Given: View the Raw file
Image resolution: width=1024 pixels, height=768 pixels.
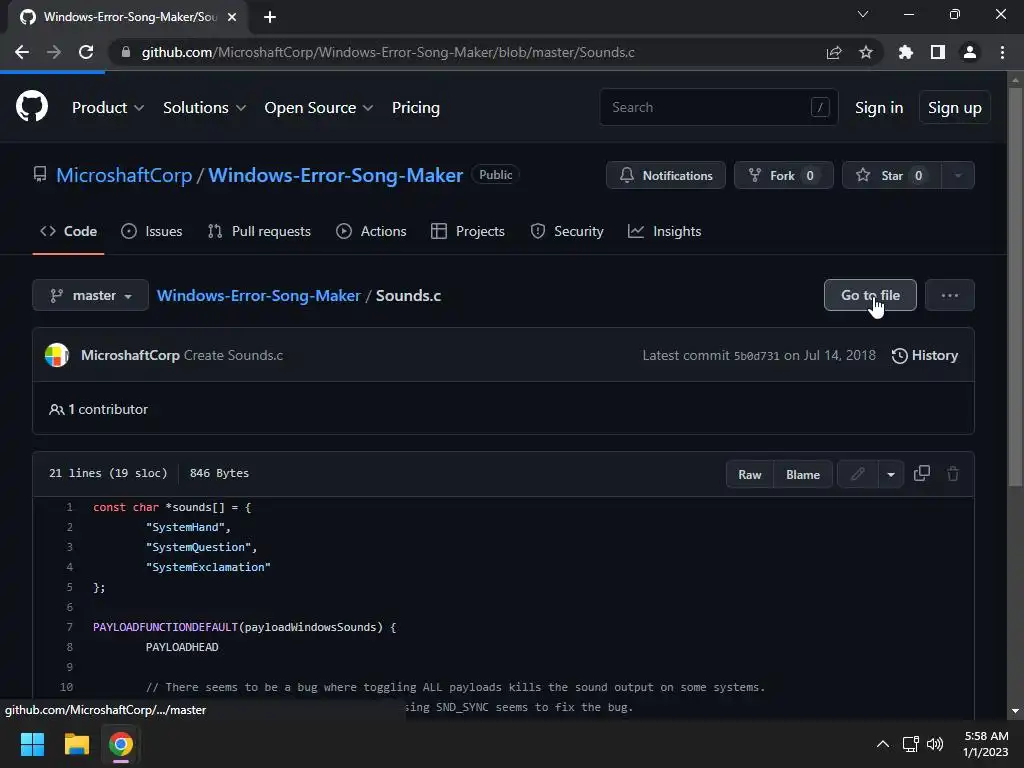Looking at the screenshot, I should pyautogui.click(x=750, y=474).
